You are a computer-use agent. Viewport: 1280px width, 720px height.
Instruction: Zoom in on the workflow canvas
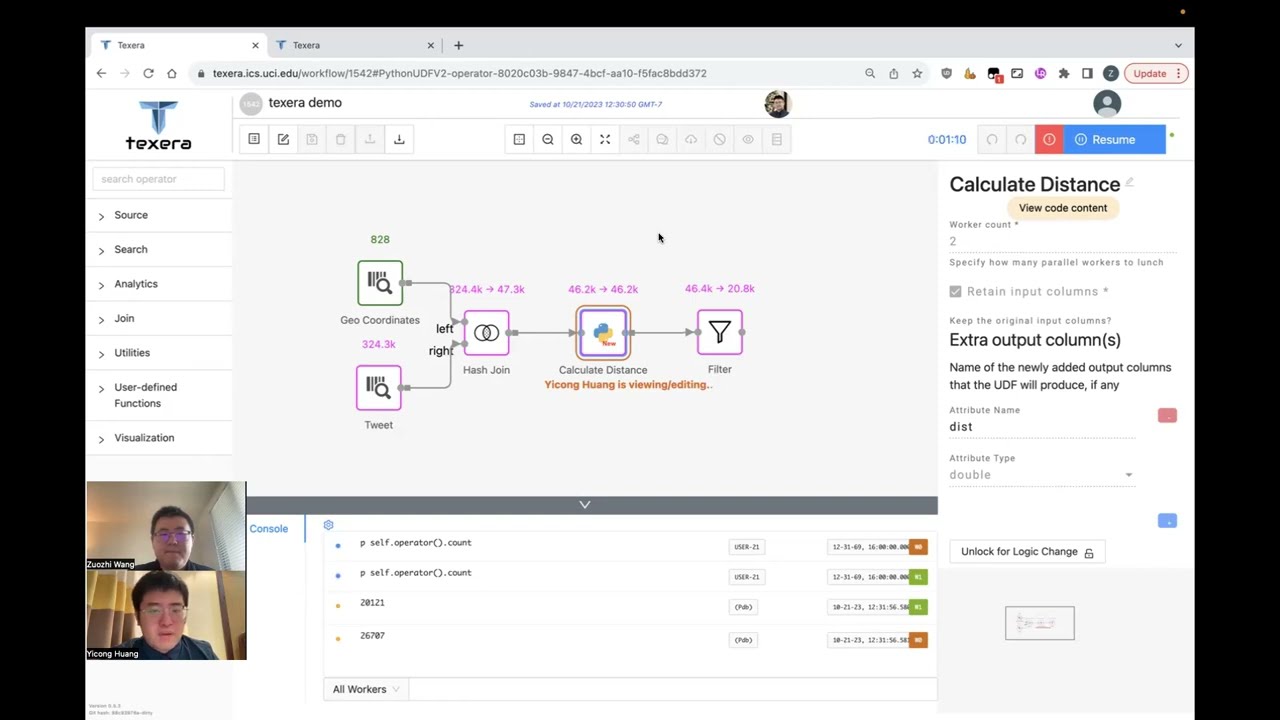(576, 139)
